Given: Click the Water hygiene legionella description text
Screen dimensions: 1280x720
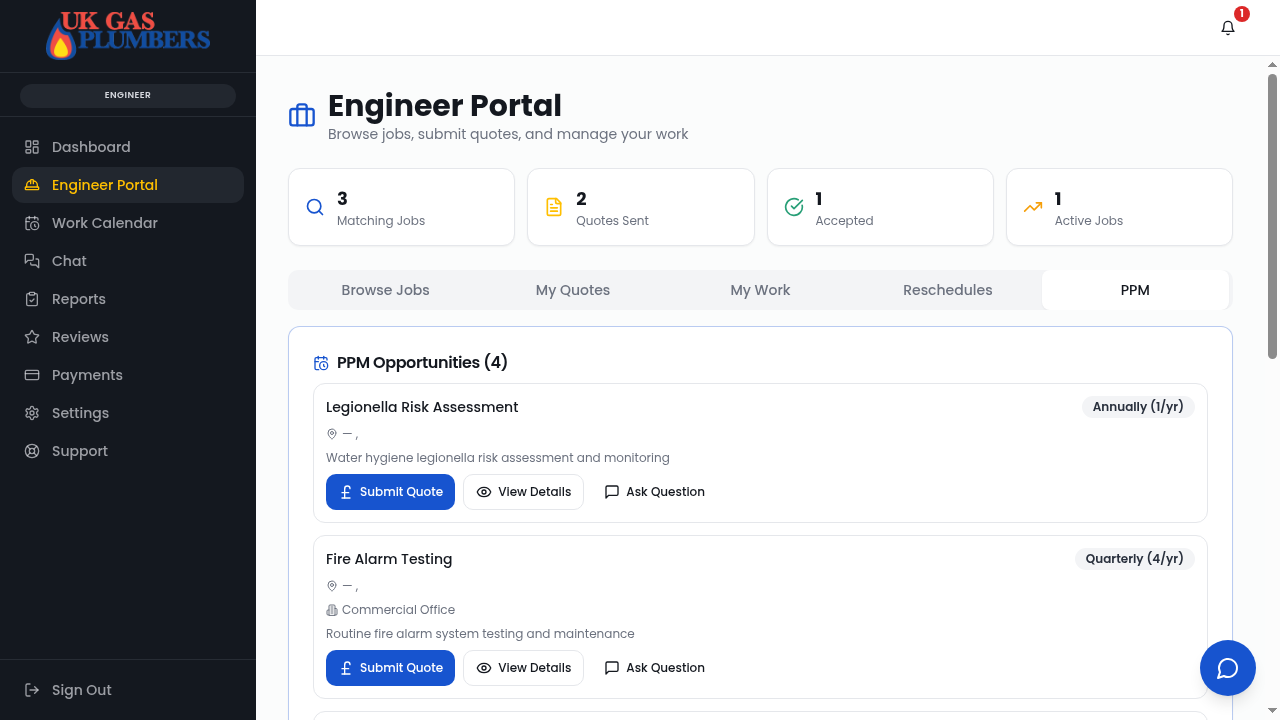Looking at the screenshot, I should coord(498,458).
